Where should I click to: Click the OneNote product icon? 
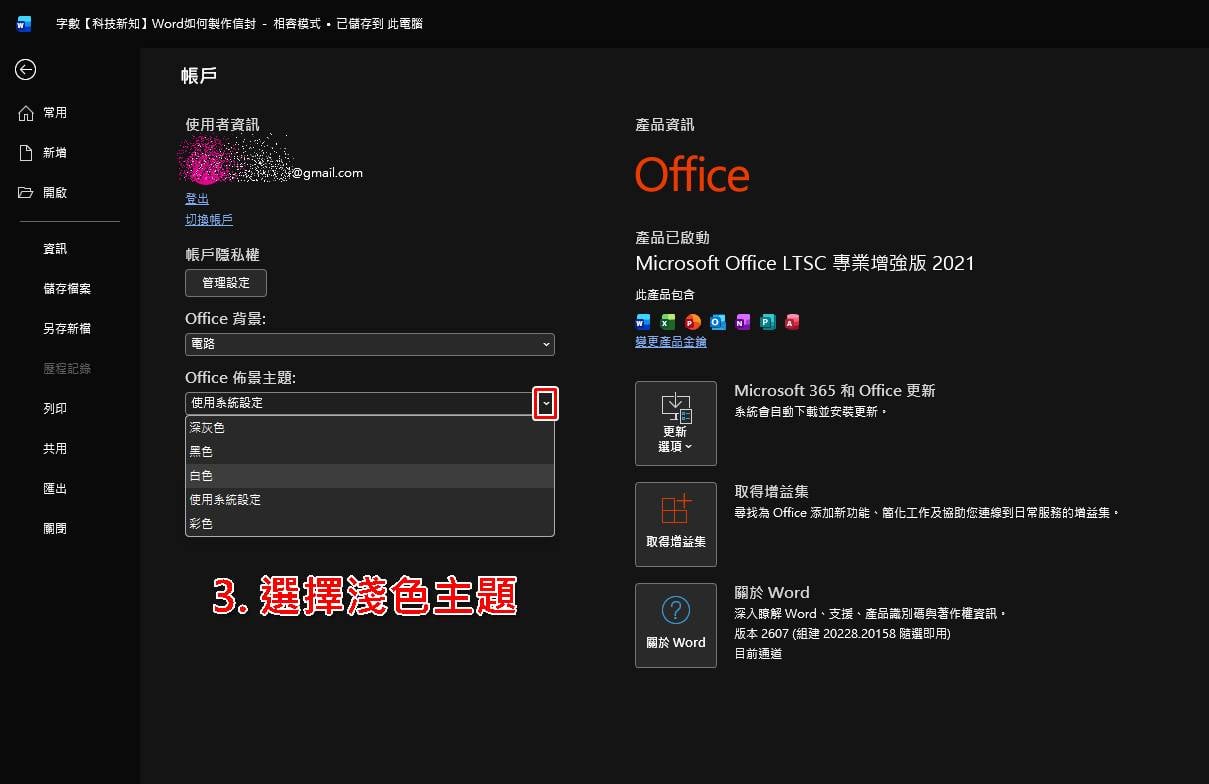coord(742,322)
